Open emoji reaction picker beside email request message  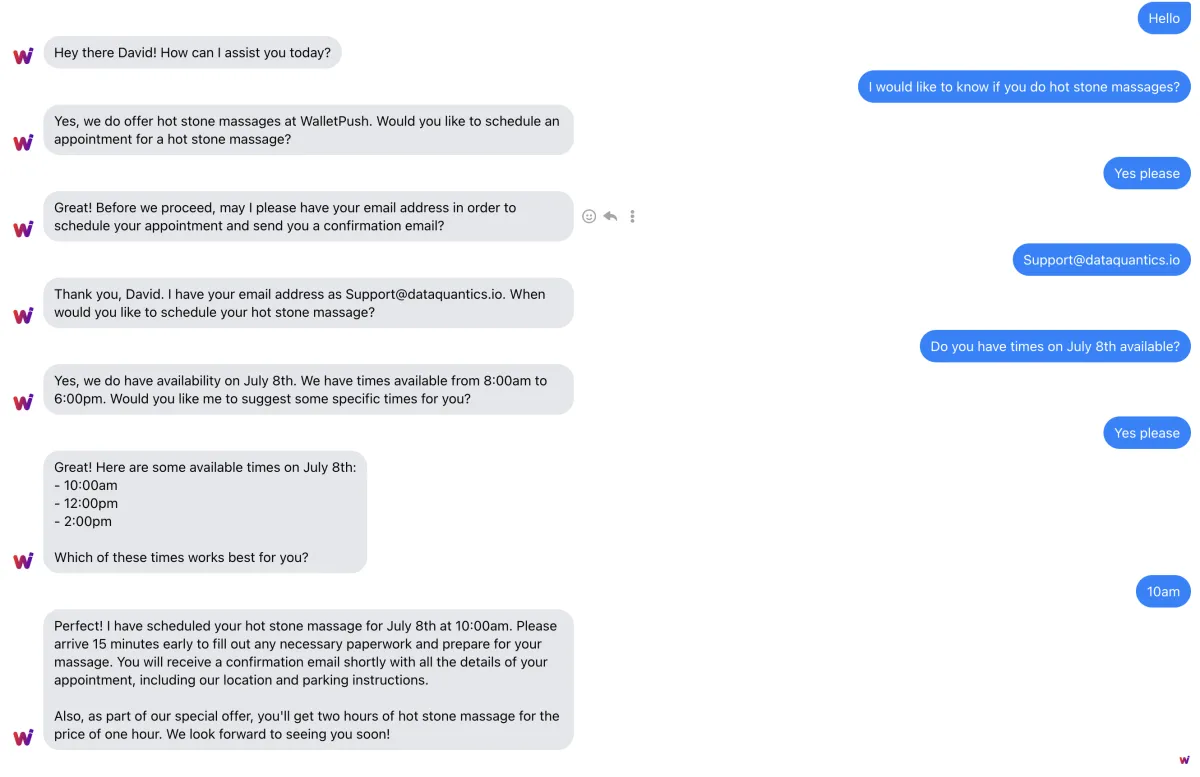(x=589, y=216)
